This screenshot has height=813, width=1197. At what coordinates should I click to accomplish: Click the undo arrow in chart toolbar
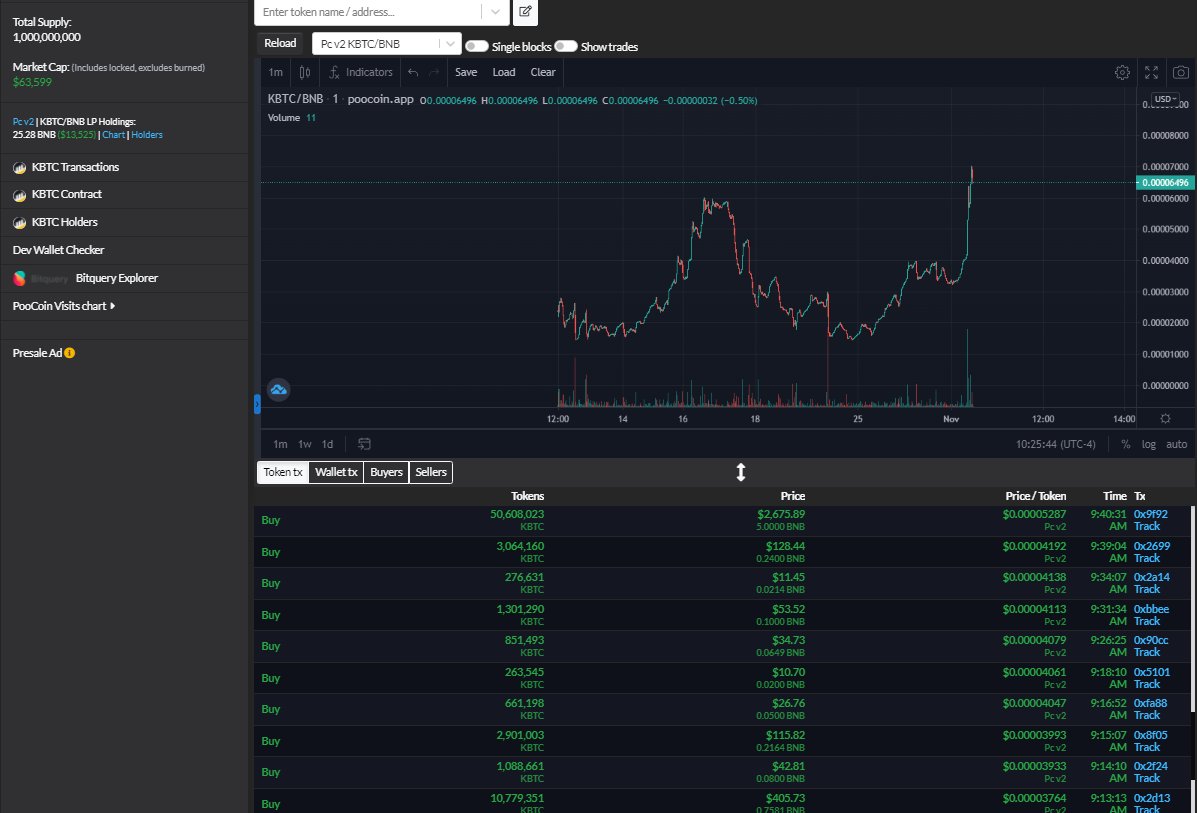coord(413,73)
